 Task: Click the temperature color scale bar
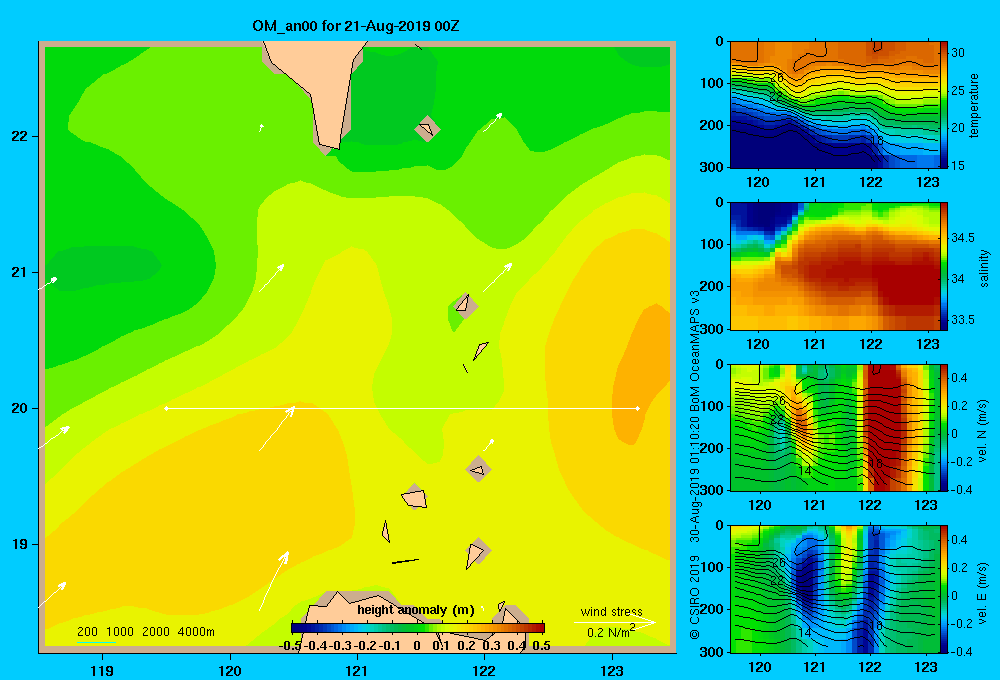pyautogui.click(x=944, y=105)
